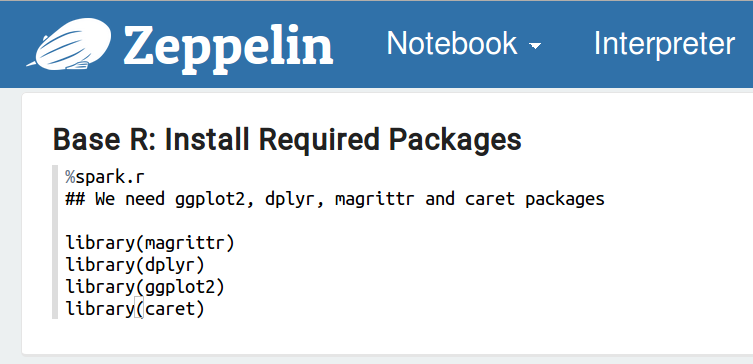Go home via the Zeppelin wordmark
Viewport: 753px width, 364px height.
tap(228, 47)
